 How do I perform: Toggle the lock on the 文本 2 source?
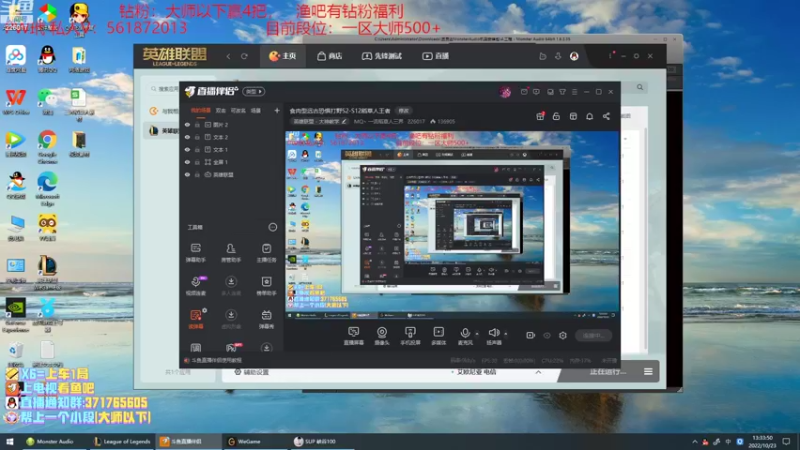(197, 137)
